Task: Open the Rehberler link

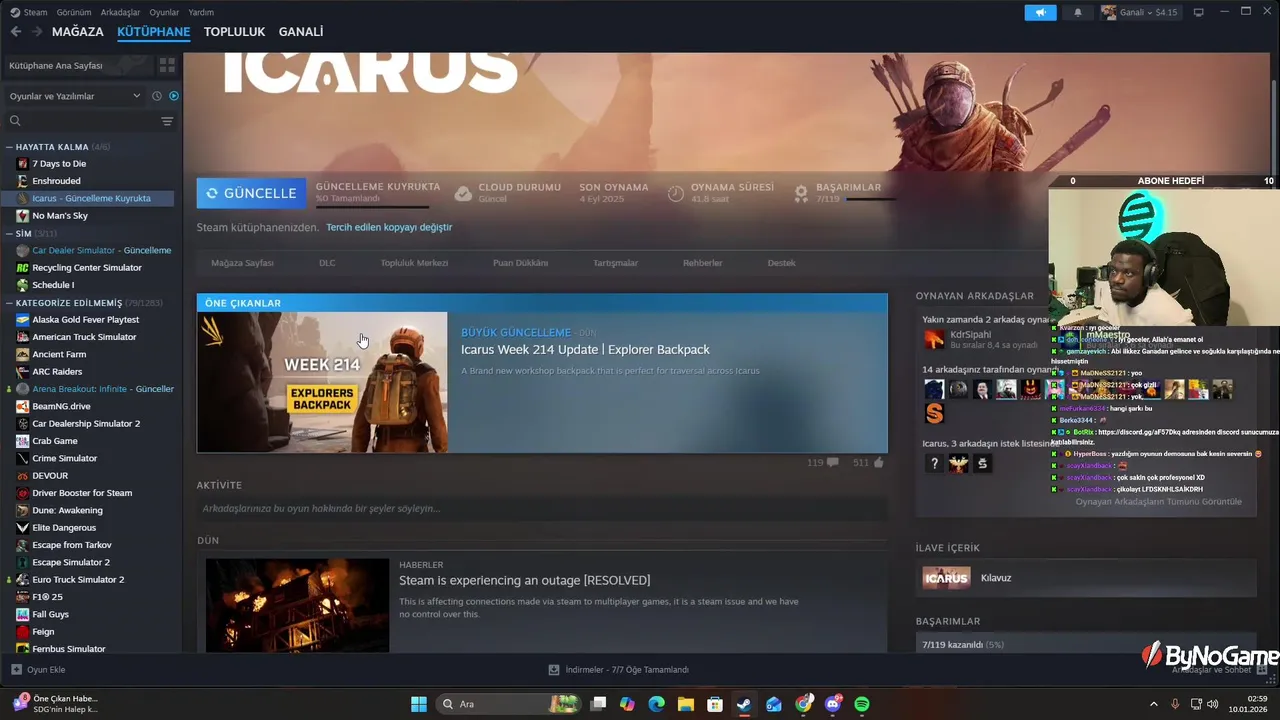Action: point(702,263)
